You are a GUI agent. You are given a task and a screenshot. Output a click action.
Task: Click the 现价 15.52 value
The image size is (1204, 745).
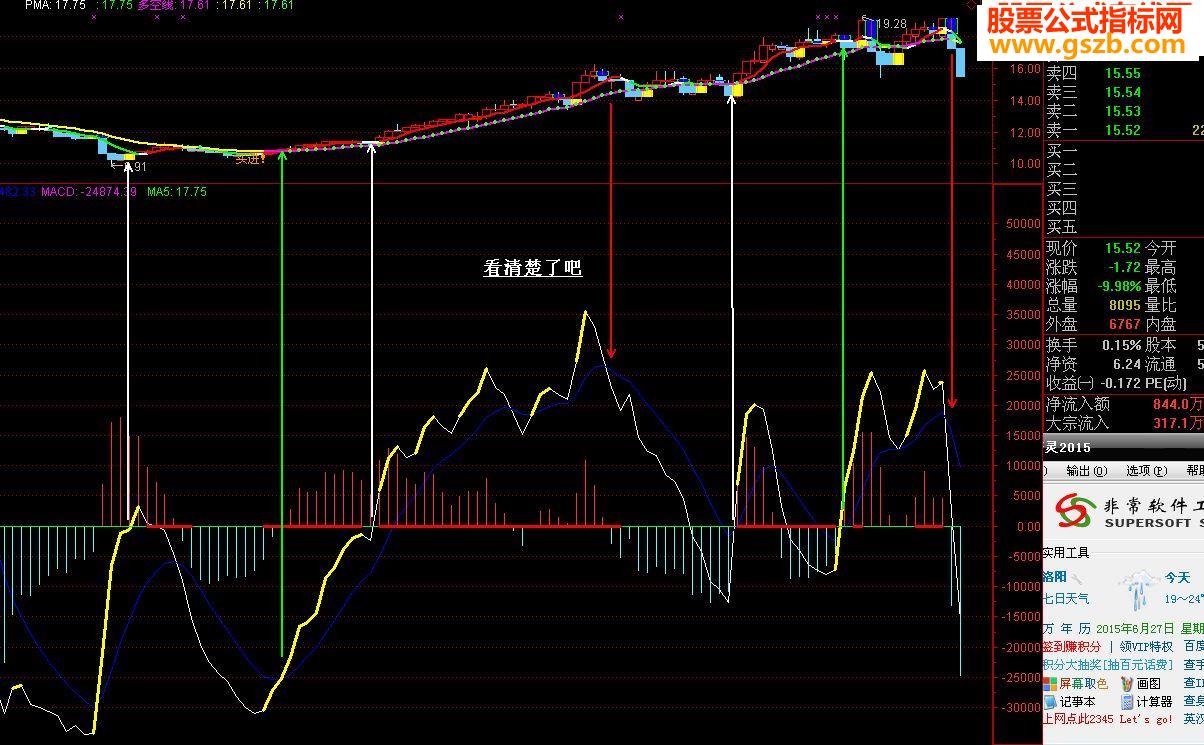coord(1123,248)
